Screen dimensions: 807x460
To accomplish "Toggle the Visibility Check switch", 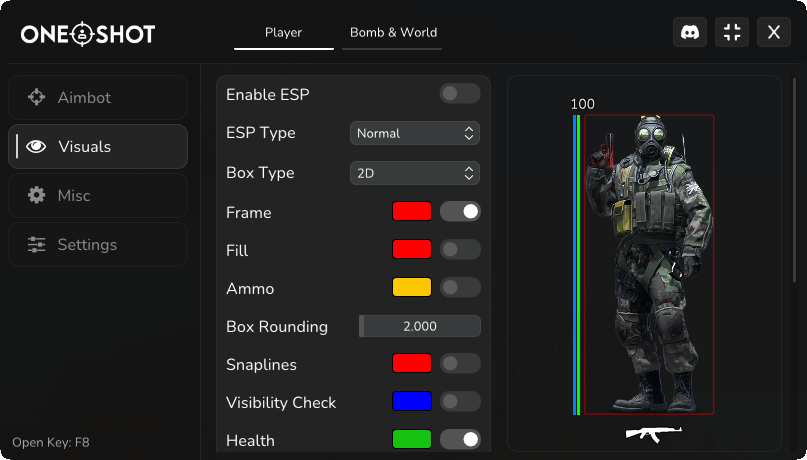I will click(x=460, y=401).
